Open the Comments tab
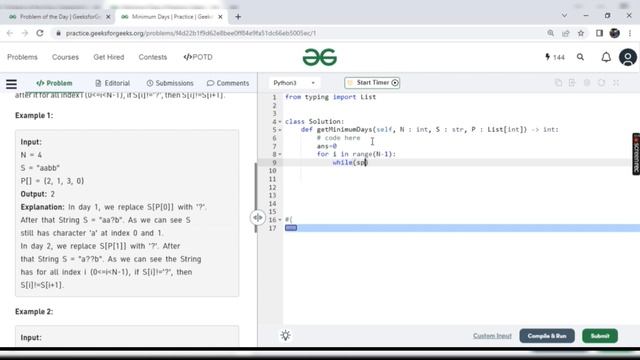The width and height of the screenshot is (640, 360). [x=228, y=83]
